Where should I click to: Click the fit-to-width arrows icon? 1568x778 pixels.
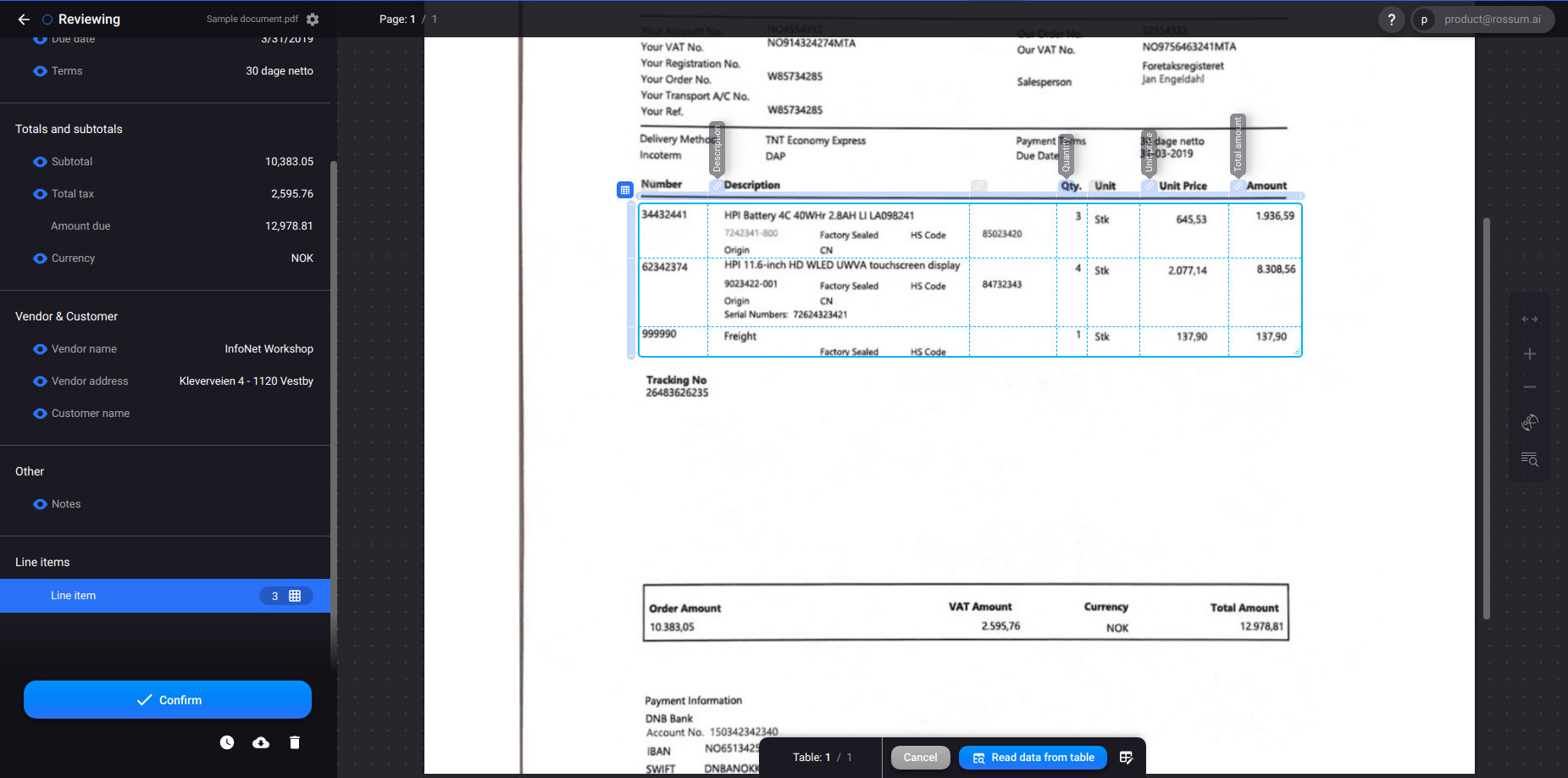coord(1529,320)
